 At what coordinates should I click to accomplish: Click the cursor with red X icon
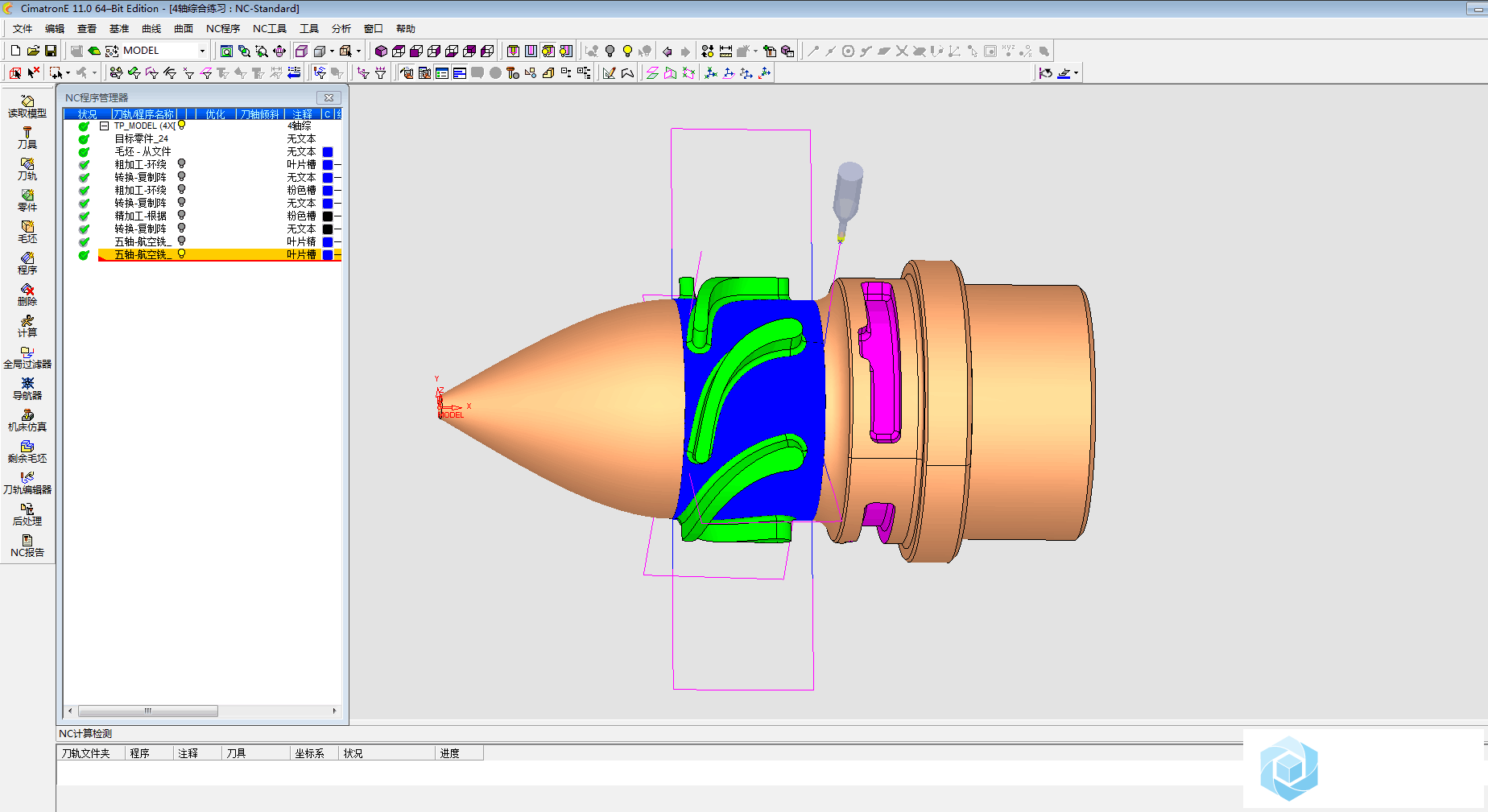coord(33,72)
